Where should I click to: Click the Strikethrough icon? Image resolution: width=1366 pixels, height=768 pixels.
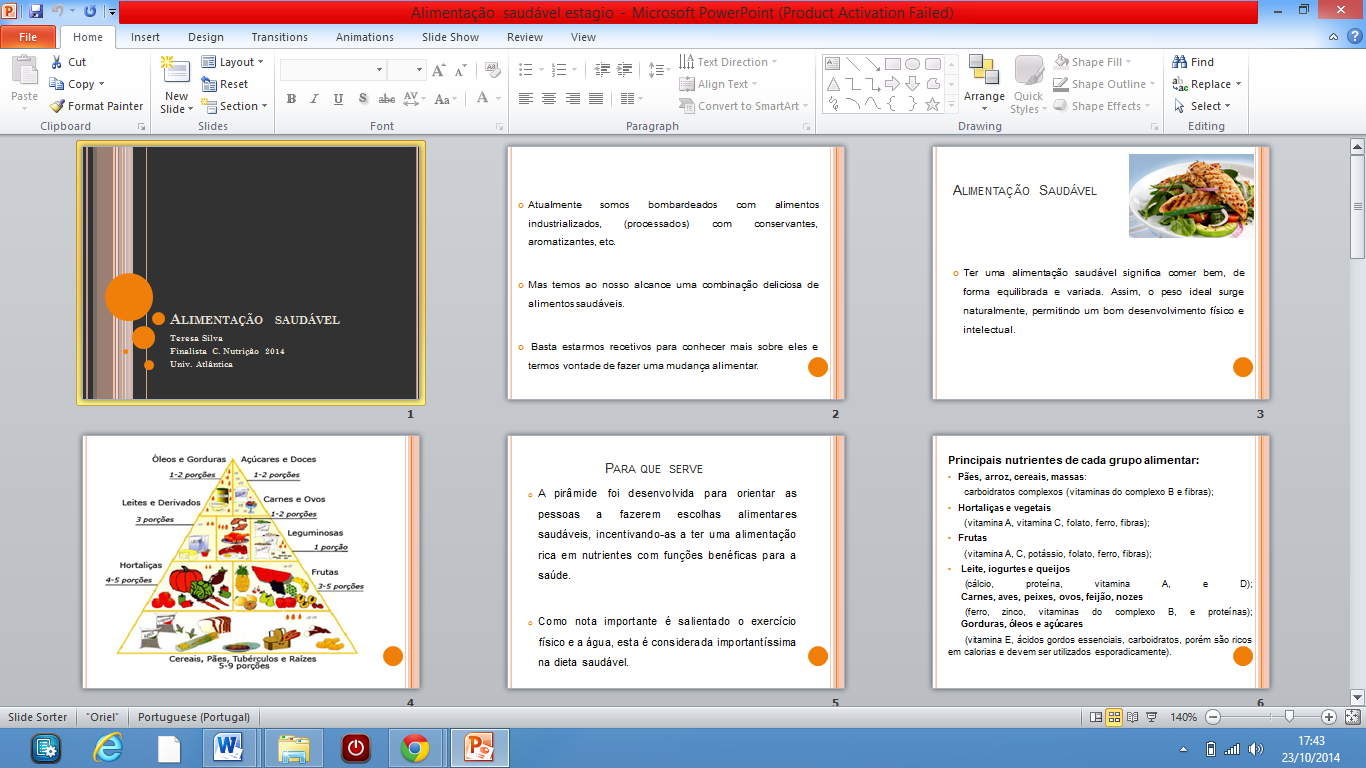[386, 99]
